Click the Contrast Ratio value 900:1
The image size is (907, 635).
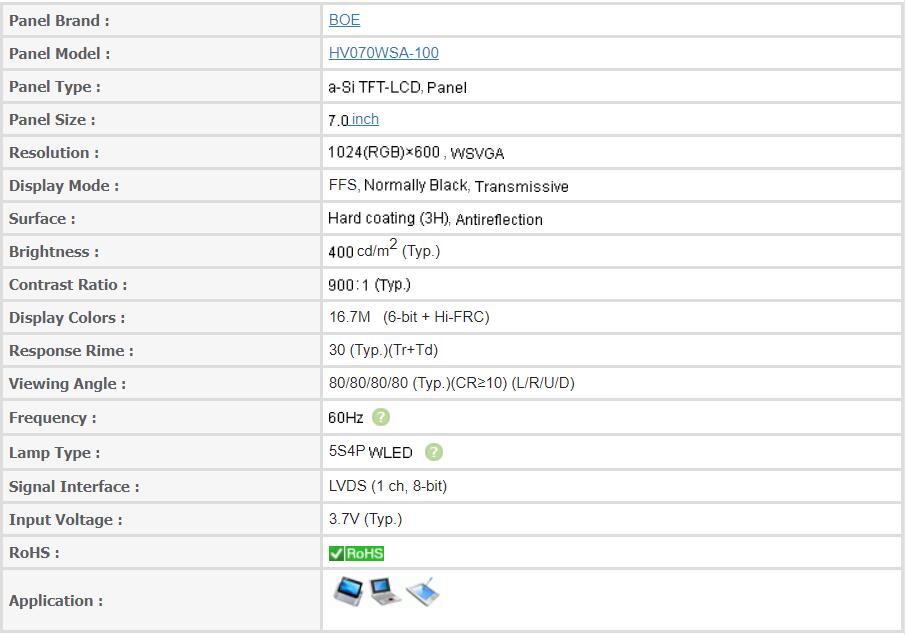tap(348, 285)
